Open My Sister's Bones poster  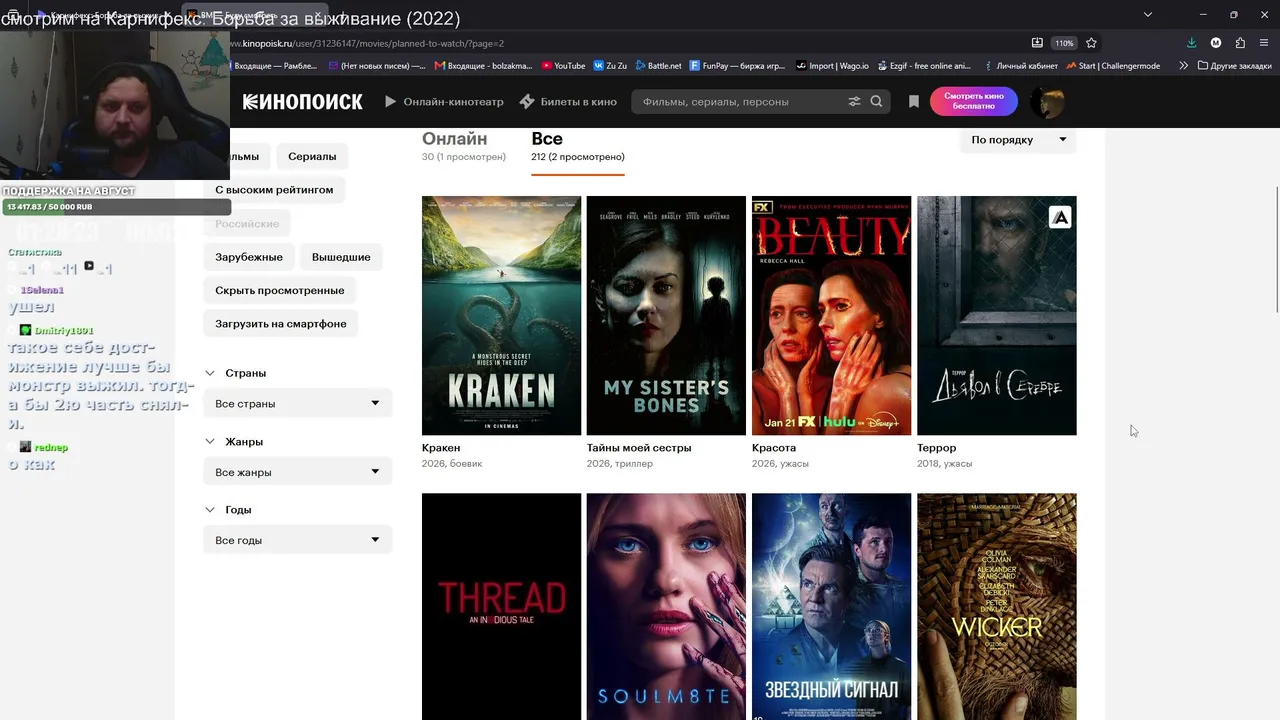pos(666,315)
